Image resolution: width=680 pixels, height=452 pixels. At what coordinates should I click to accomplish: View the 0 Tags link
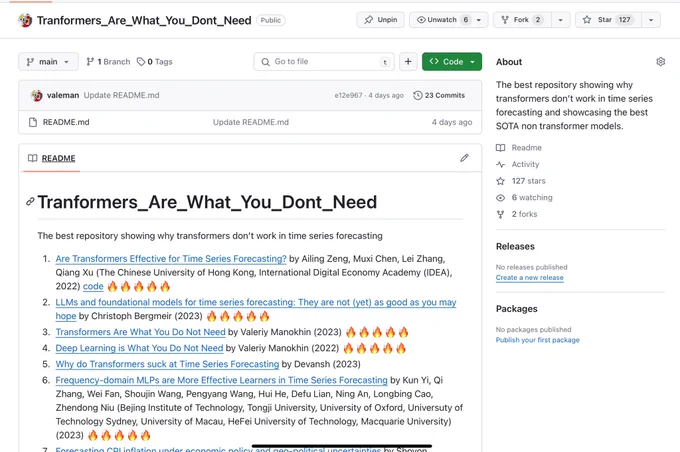pos(155,62)
